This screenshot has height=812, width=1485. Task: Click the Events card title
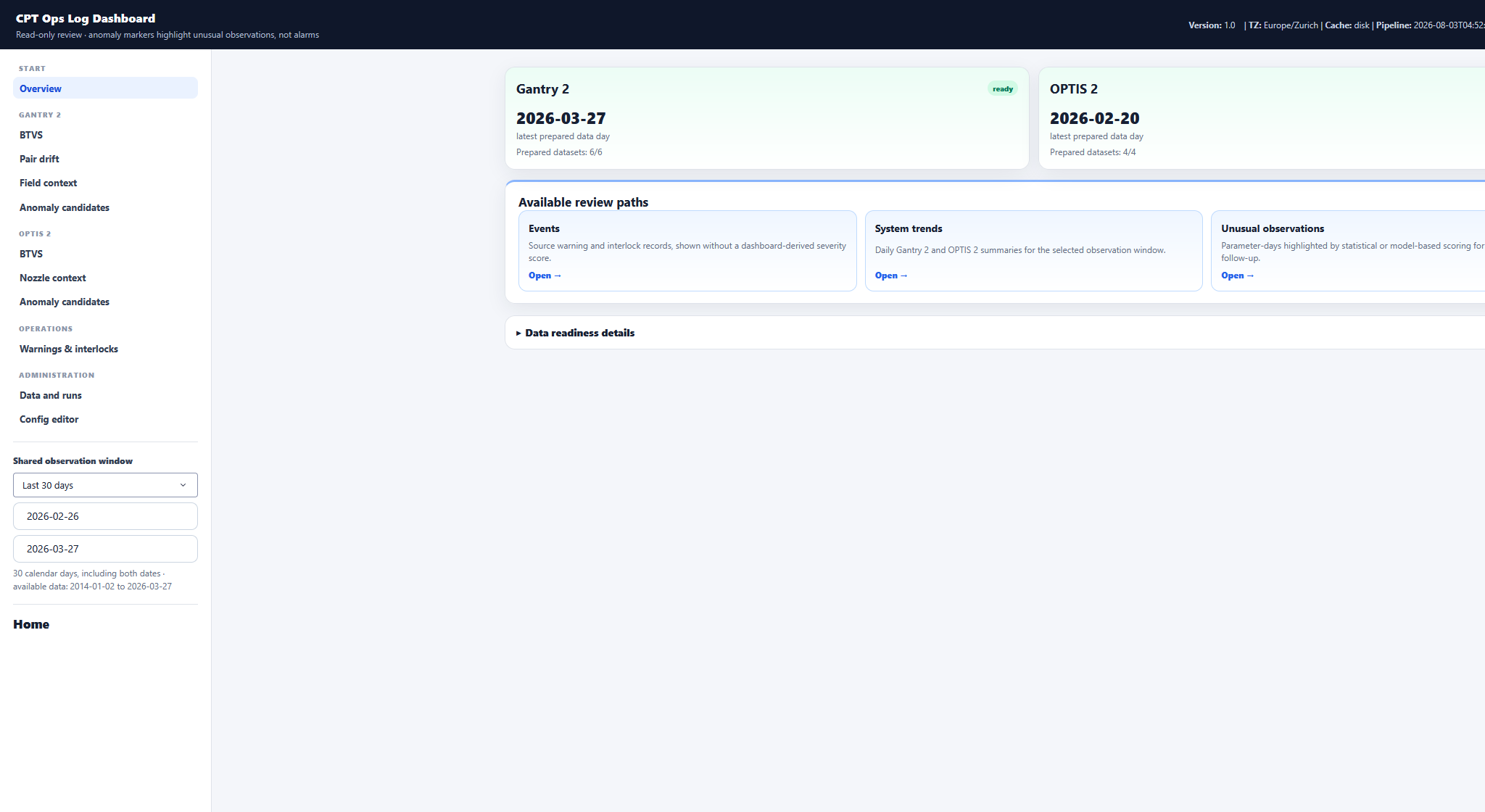[x=544, y=228]
